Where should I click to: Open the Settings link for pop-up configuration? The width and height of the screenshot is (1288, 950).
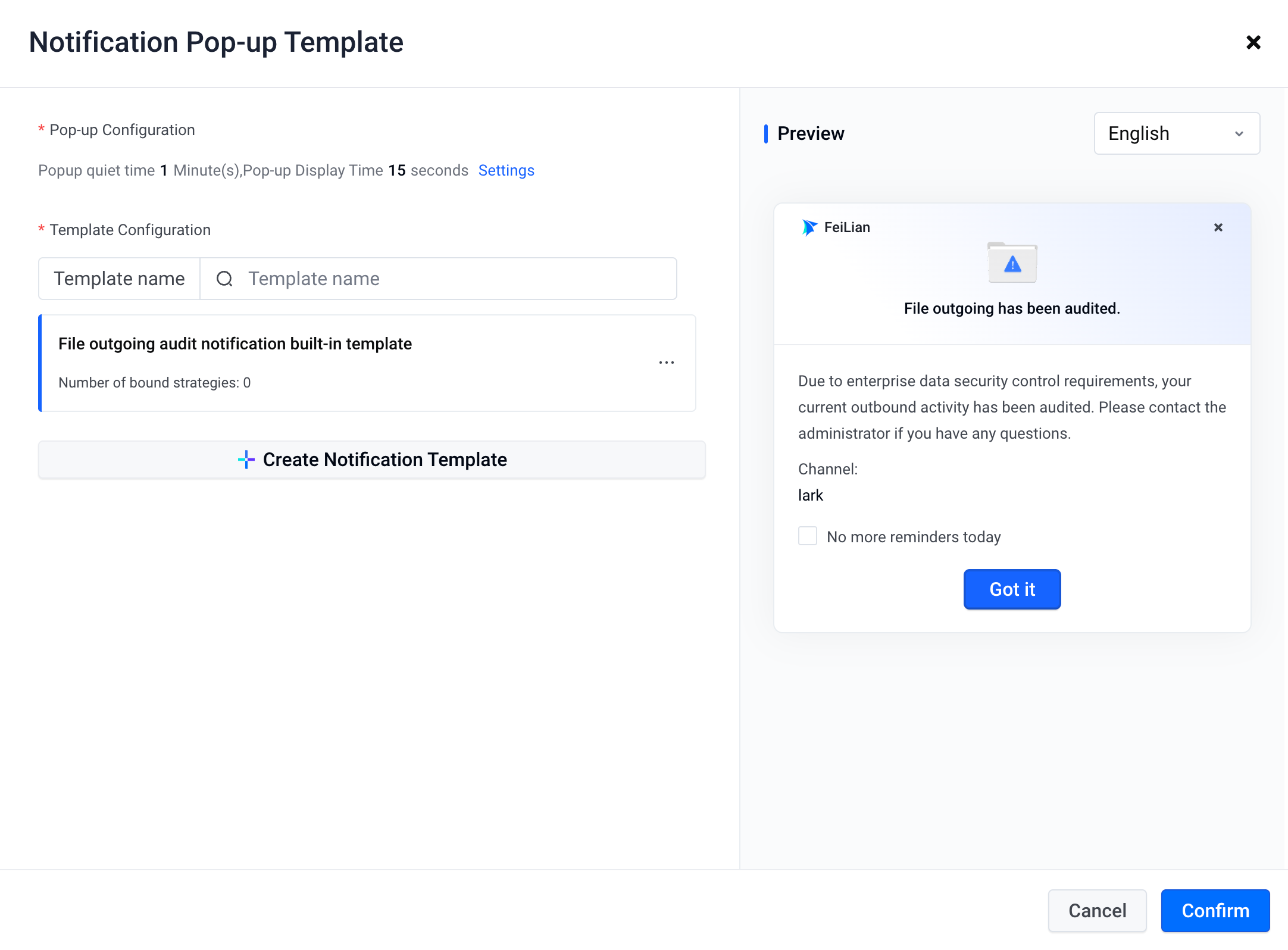pyautogui.click(x=507, y=170)
